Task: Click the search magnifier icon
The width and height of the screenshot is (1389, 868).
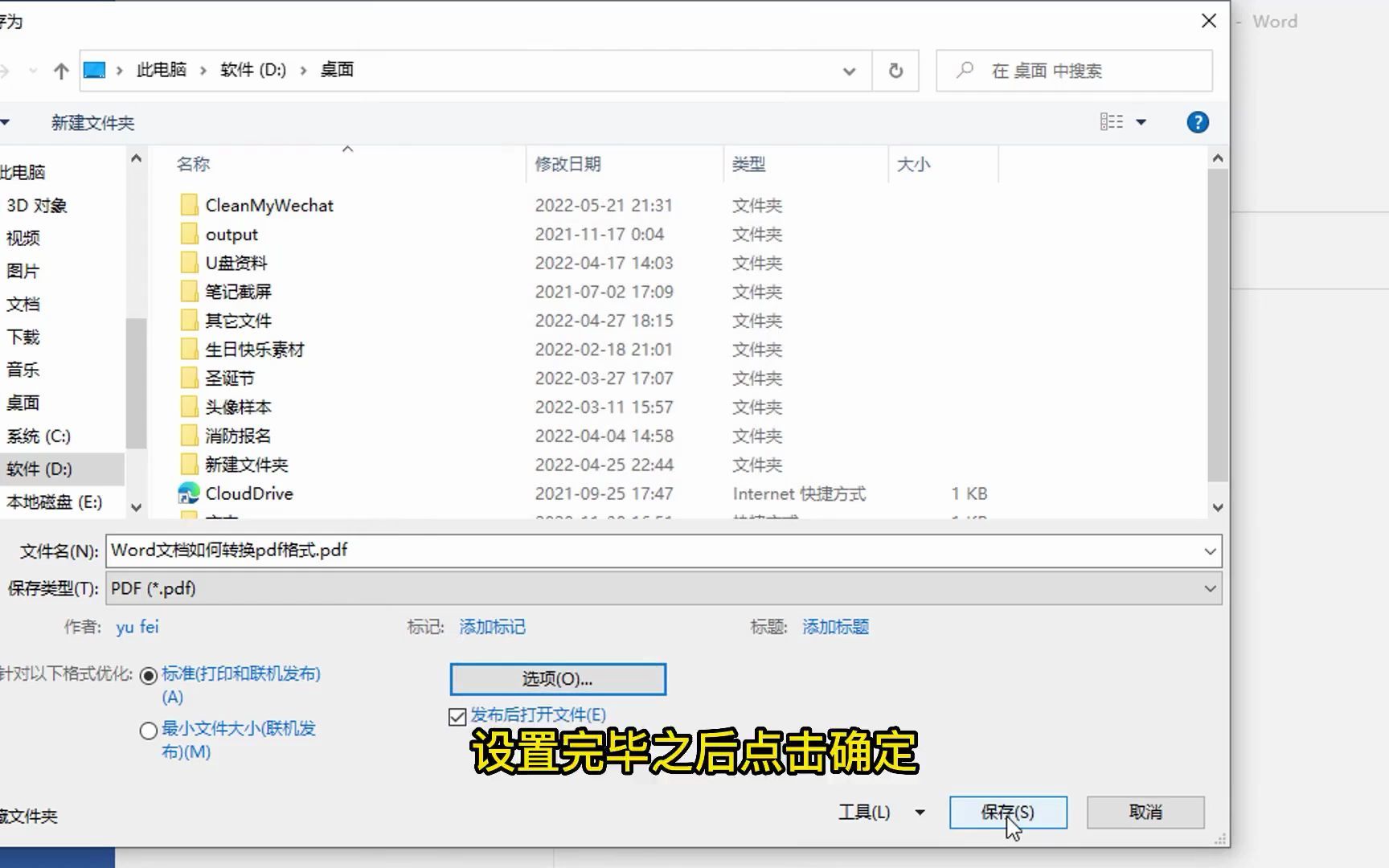Action: coord(965,71)
